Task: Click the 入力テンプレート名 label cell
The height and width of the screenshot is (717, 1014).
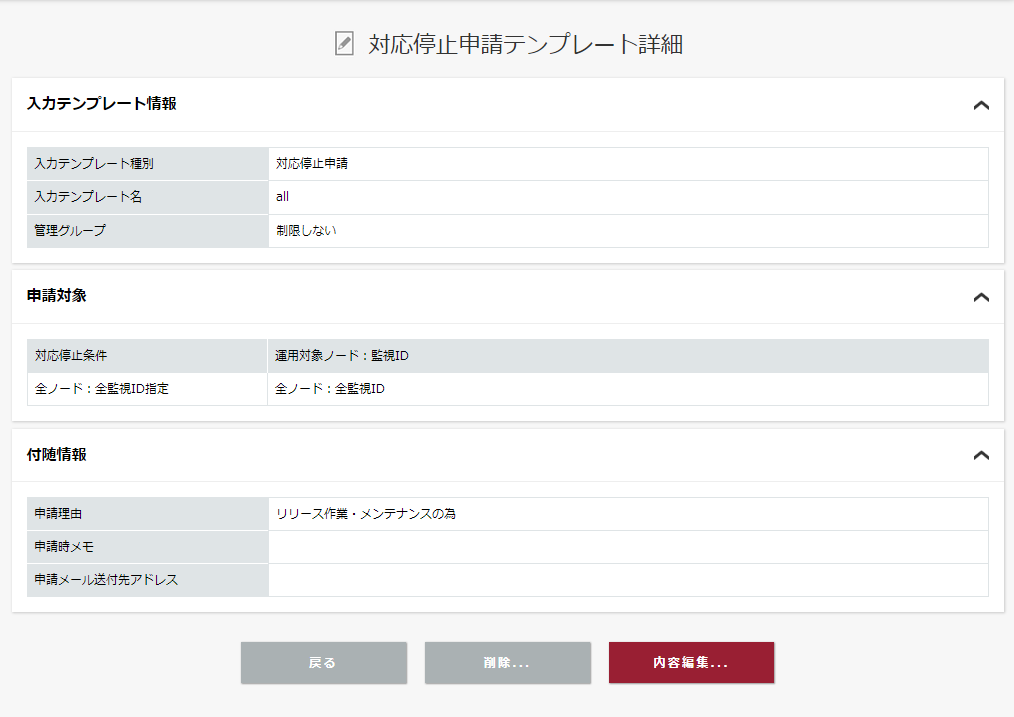Action: coord(147,197)
